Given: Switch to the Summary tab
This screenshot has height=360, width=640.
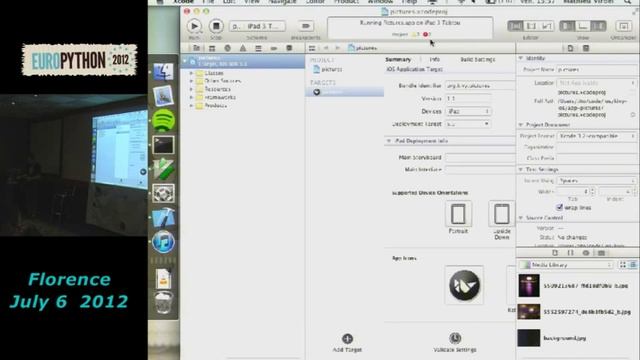Looking at the screenshot, I should pos(398,60).
